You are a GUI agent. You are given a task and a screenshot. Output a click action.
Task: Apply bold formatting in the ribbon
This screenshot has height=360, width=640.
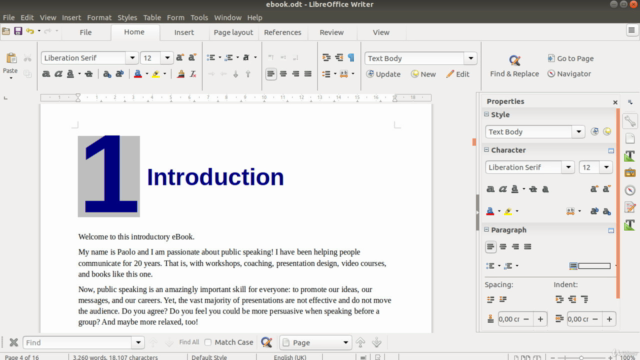pyautogui.click(x=46, y=74)
